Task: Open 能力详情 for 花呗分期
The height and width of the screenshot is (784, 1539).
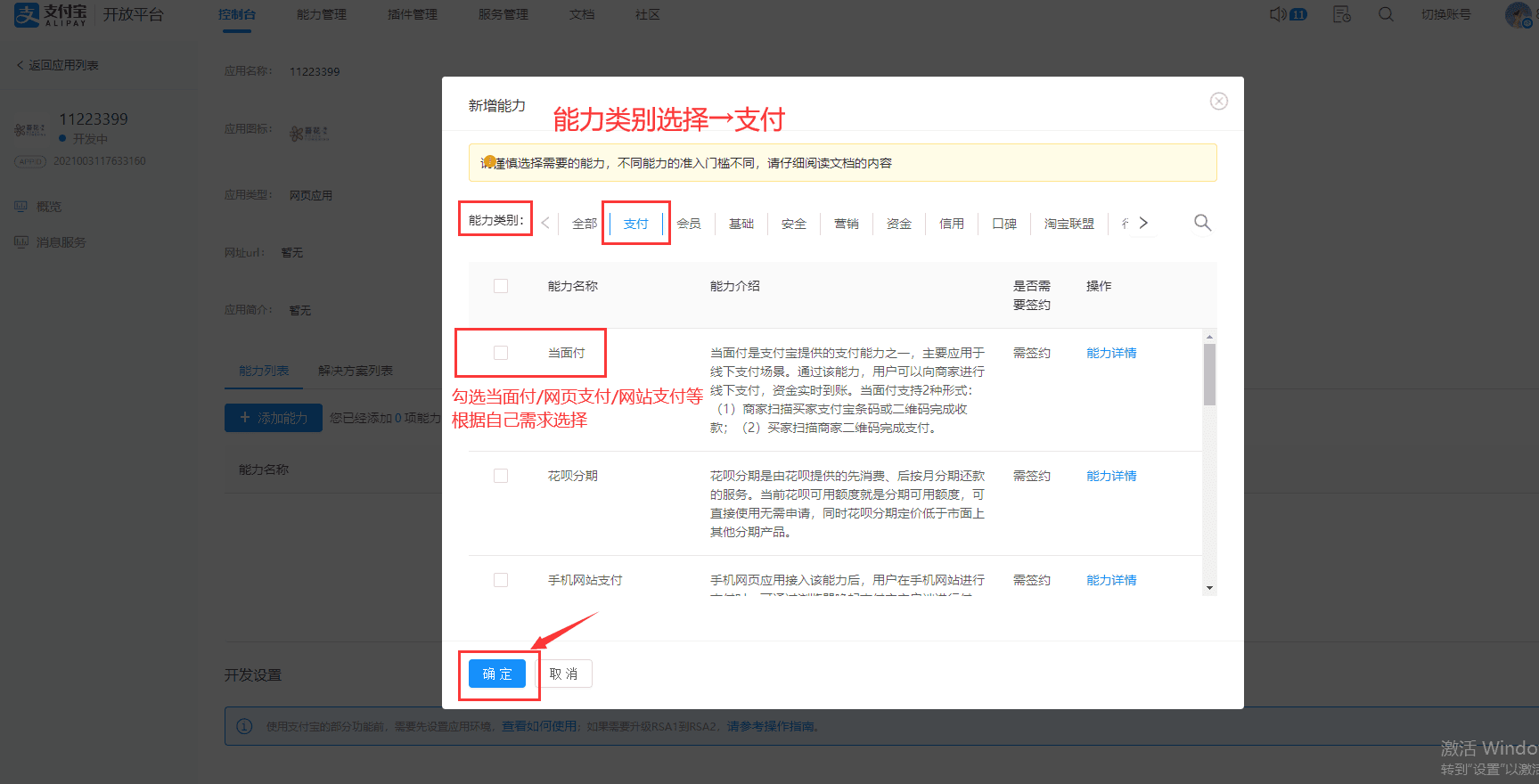Action: pos(1111,476)
